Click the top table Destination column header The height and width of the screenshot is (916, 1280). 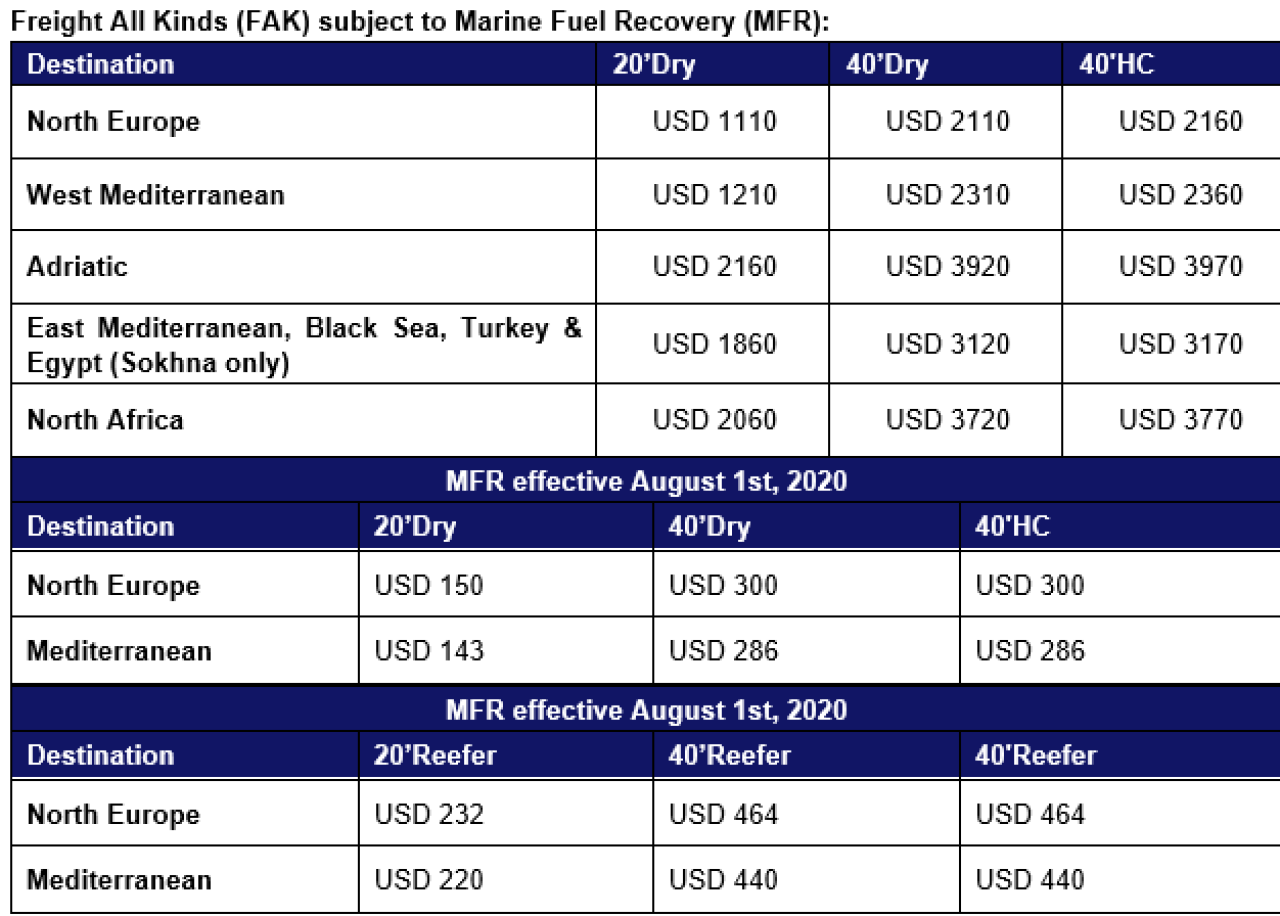point(100,64)
